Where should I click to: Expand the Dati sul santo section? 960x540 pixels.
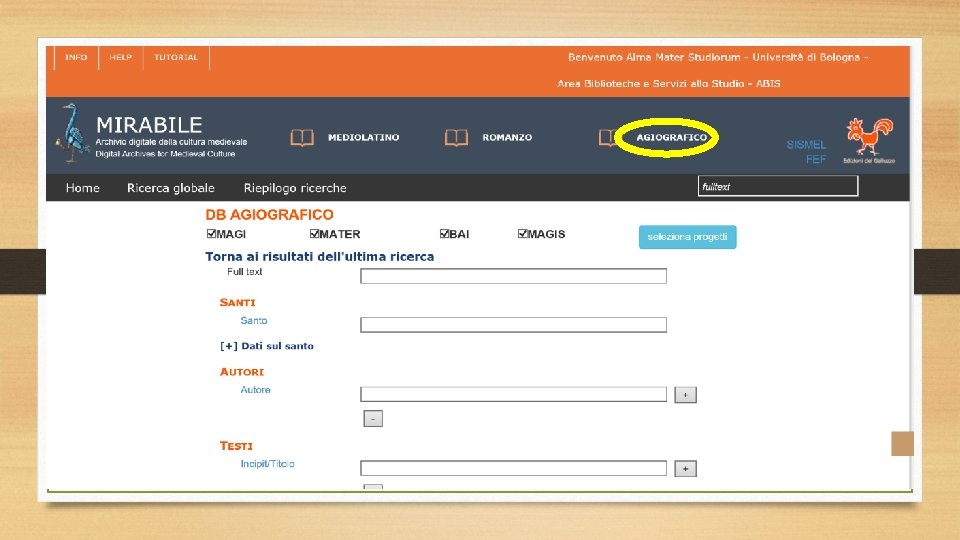click(x=266, y=346)
